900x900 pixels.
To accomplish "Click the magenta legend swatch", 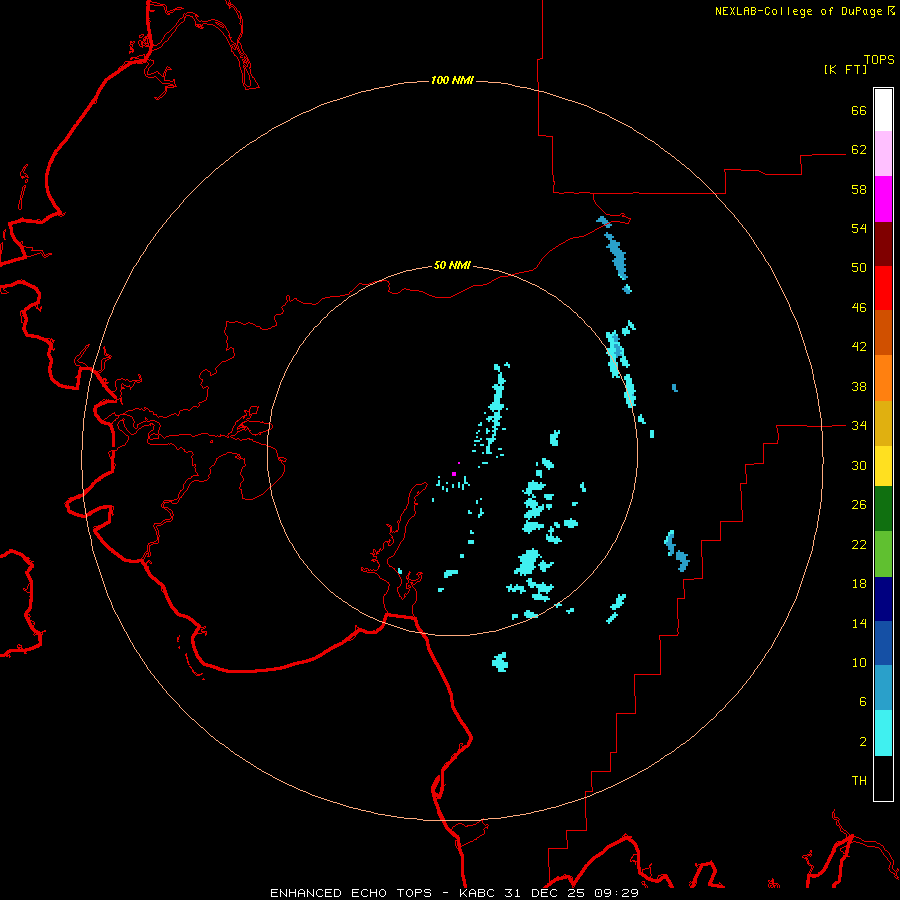I will 883,199.
